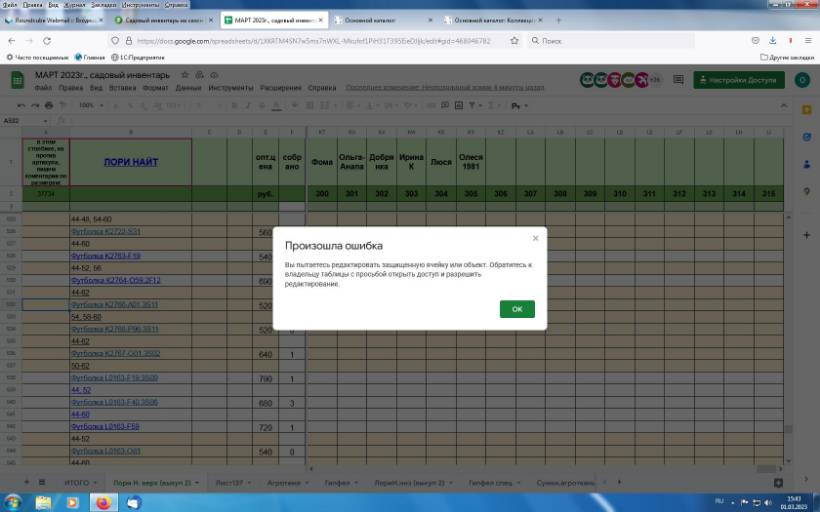820x512 pixels.
Task: Open the comment history icon
Action: (x=678, y=80)
